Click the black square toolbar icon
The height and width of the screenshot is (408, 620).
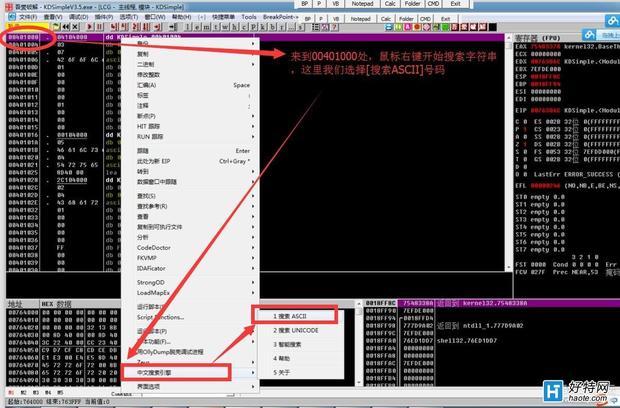tap(493, 27)
